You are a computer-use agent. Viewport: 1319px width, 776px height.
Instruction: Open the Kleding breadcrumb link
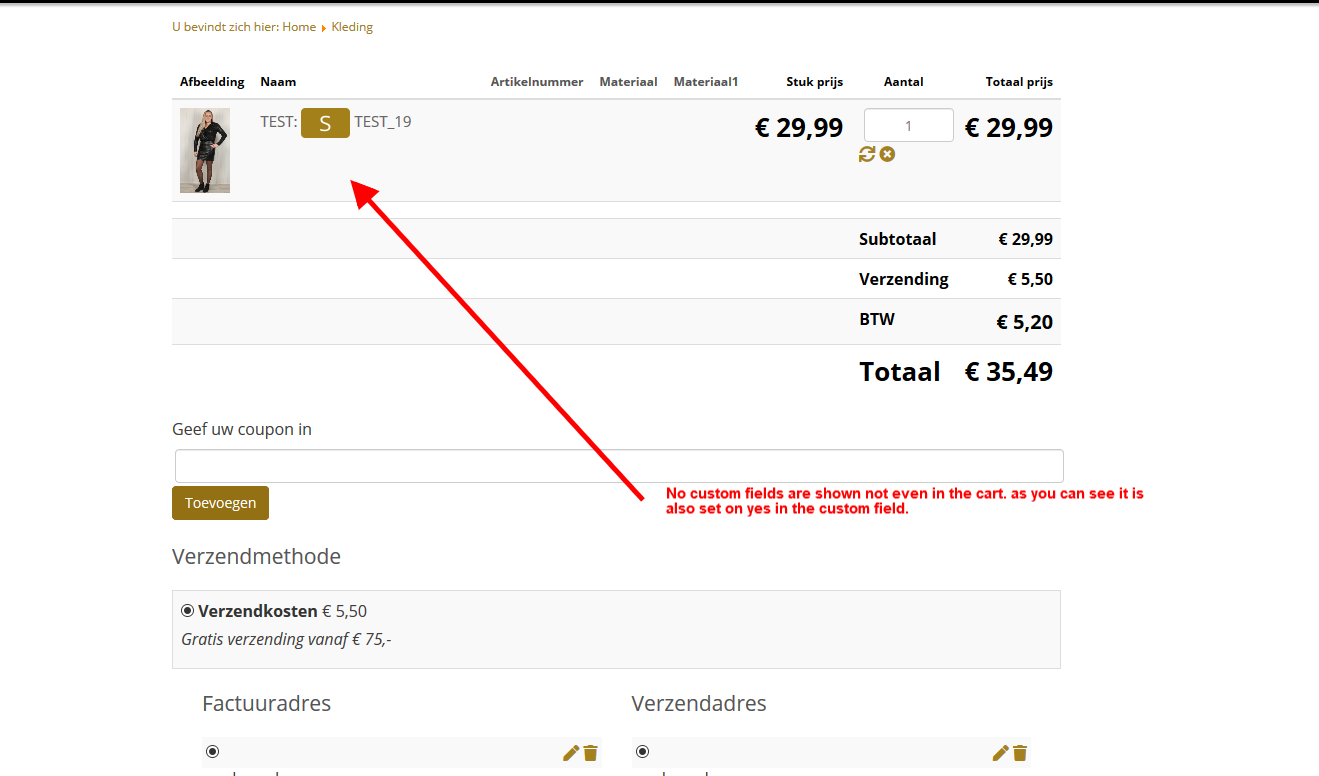(352, 27)
